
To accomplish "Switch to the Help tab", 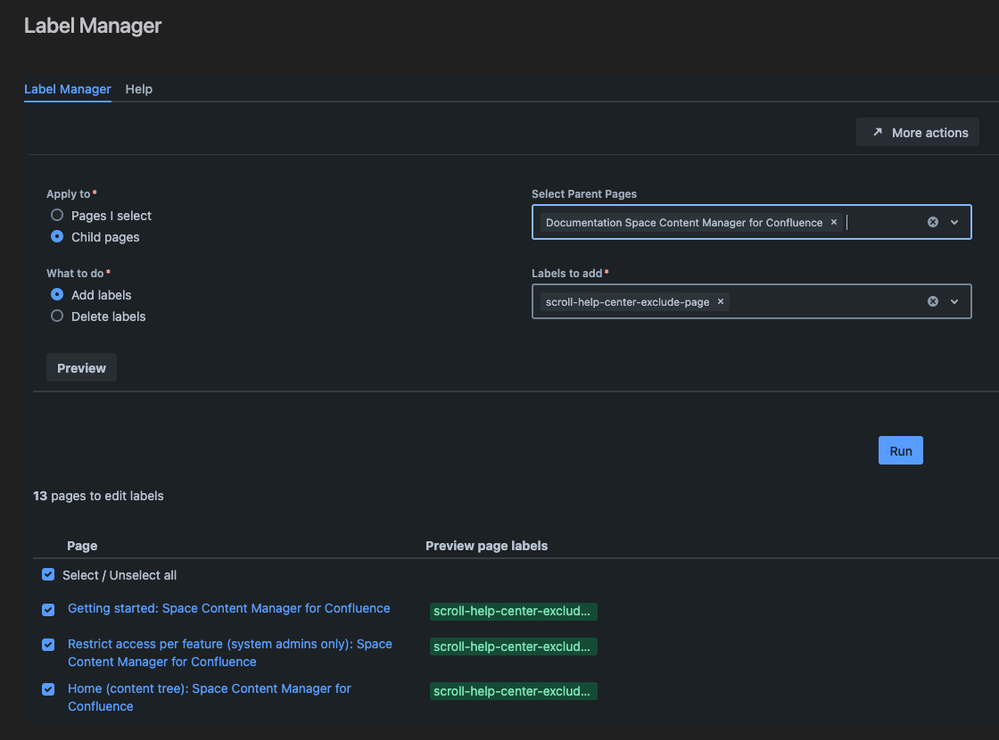I will 139,89.
